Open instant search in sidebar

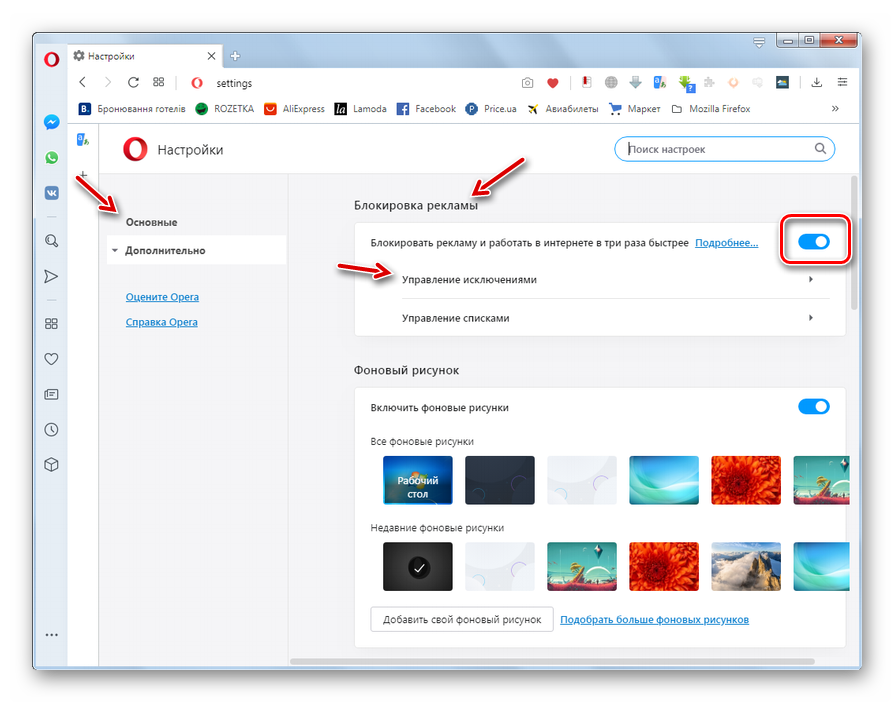coord(51,241)
